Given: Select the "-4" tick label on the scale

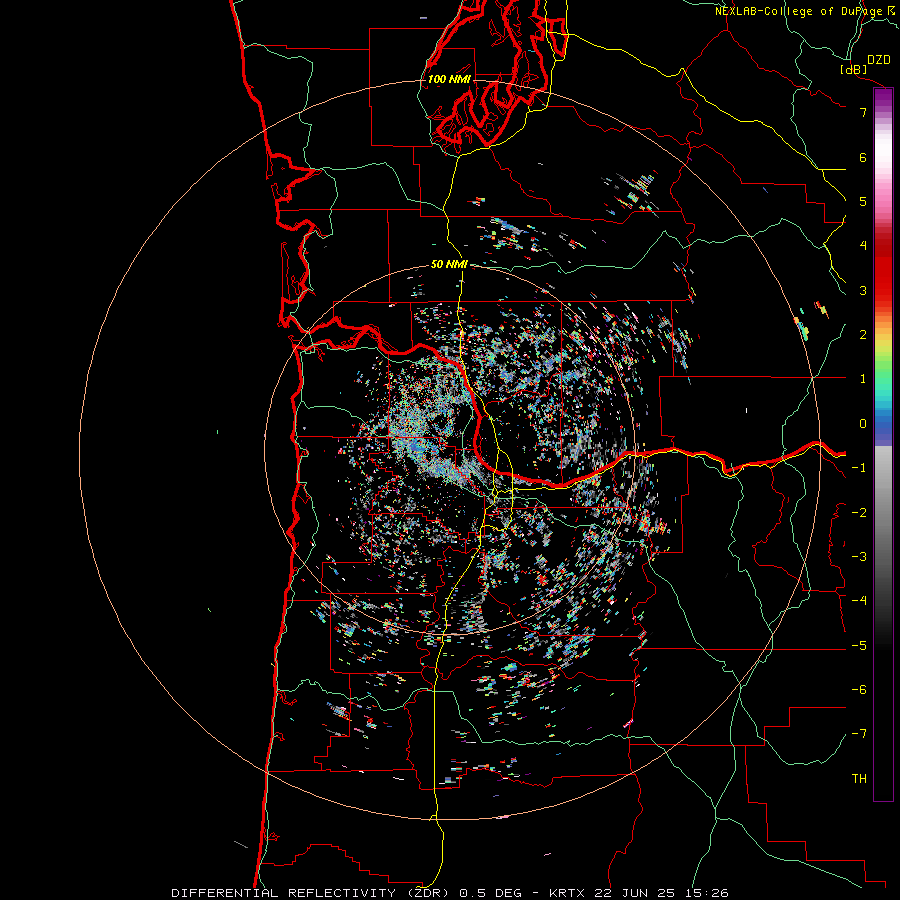Looking at the screenshot, I should [859, 601].
